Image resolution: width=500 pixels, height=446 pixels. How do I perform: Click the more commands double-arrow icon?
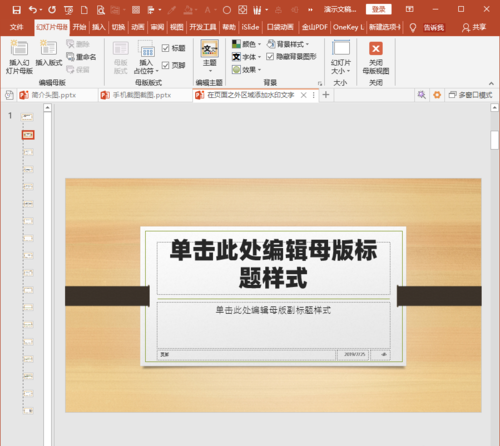click(310, 10)
